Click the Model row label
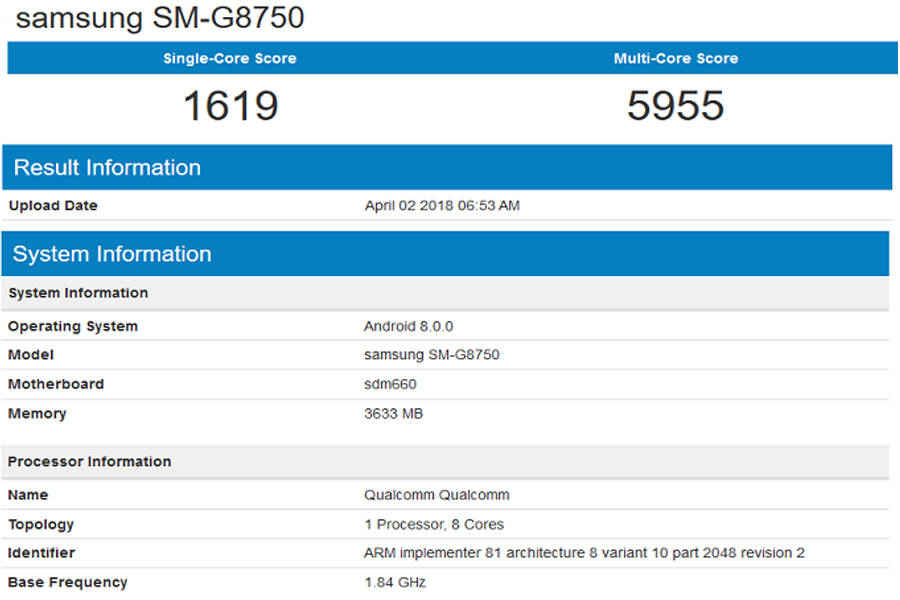The image size is (900, 600). 31,355
